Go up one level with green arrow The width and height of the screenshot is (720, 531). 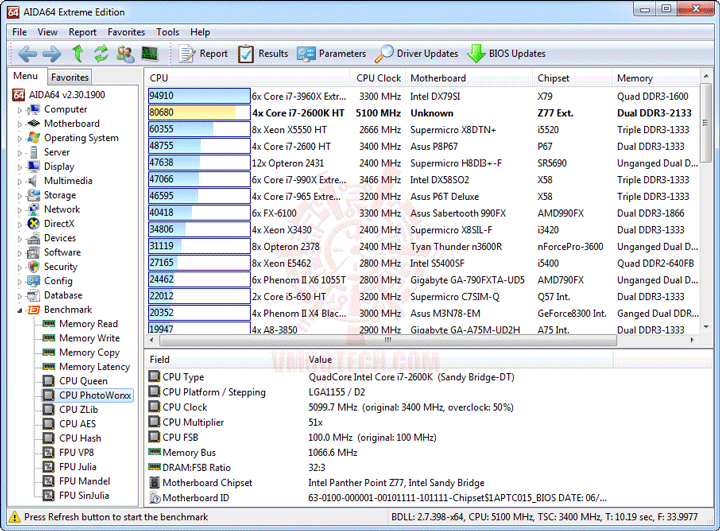click(78, 54)
